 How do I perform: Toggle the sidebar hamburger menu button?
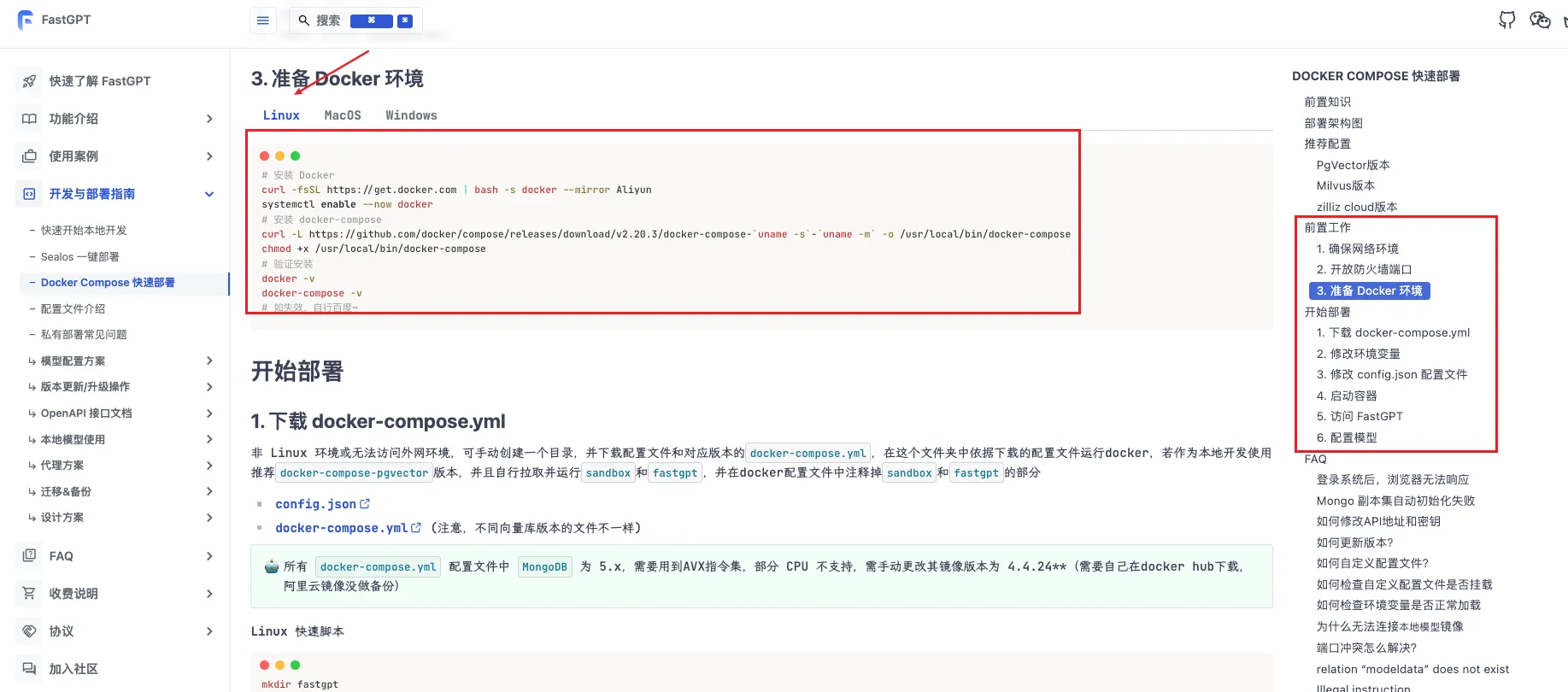pyautogui.click(x=263, y=21)
